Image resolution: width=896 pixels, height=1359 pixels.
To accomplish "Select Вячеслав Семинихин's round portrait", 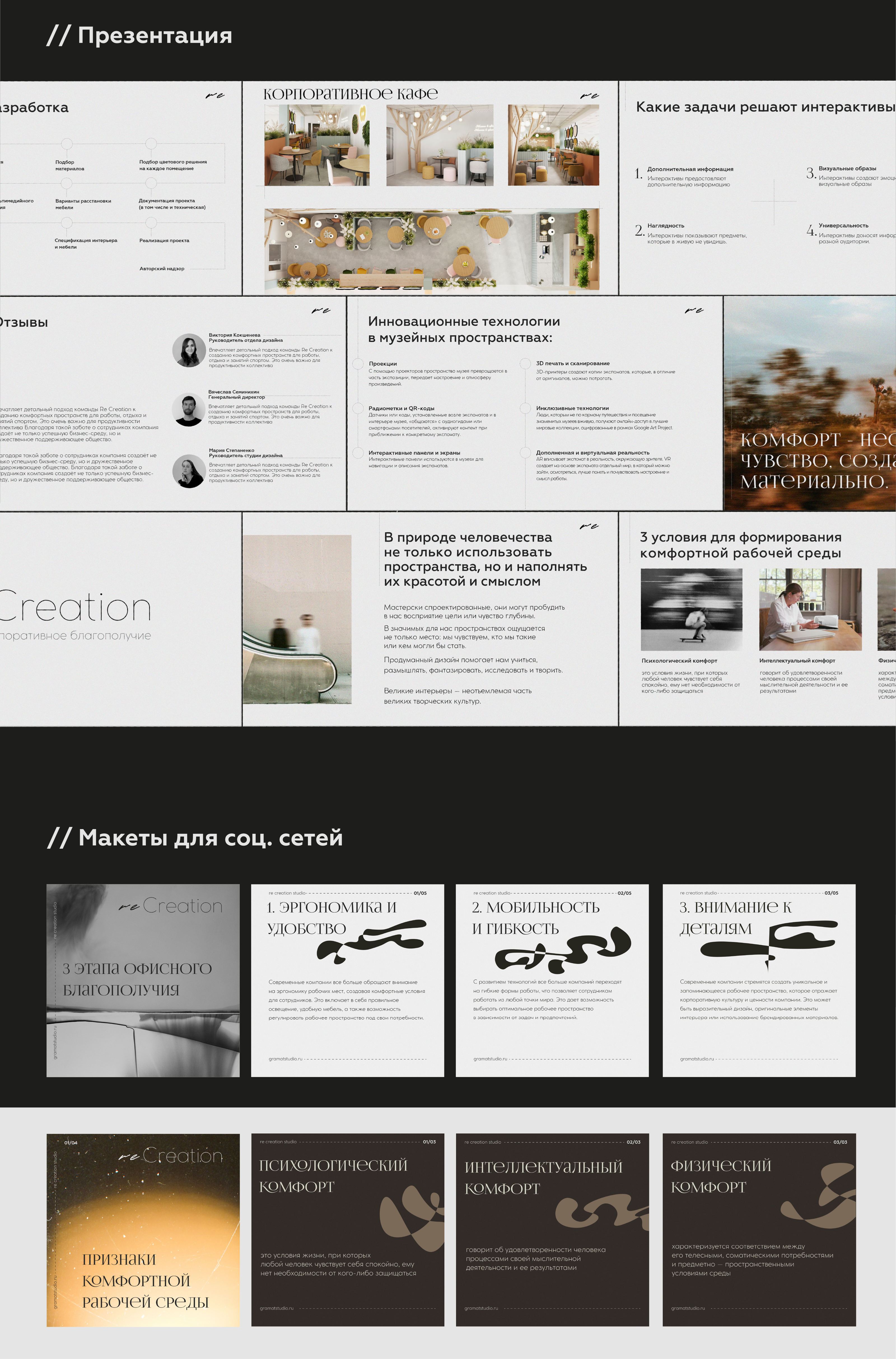I will pyautogui.click(x=188, y=409).
